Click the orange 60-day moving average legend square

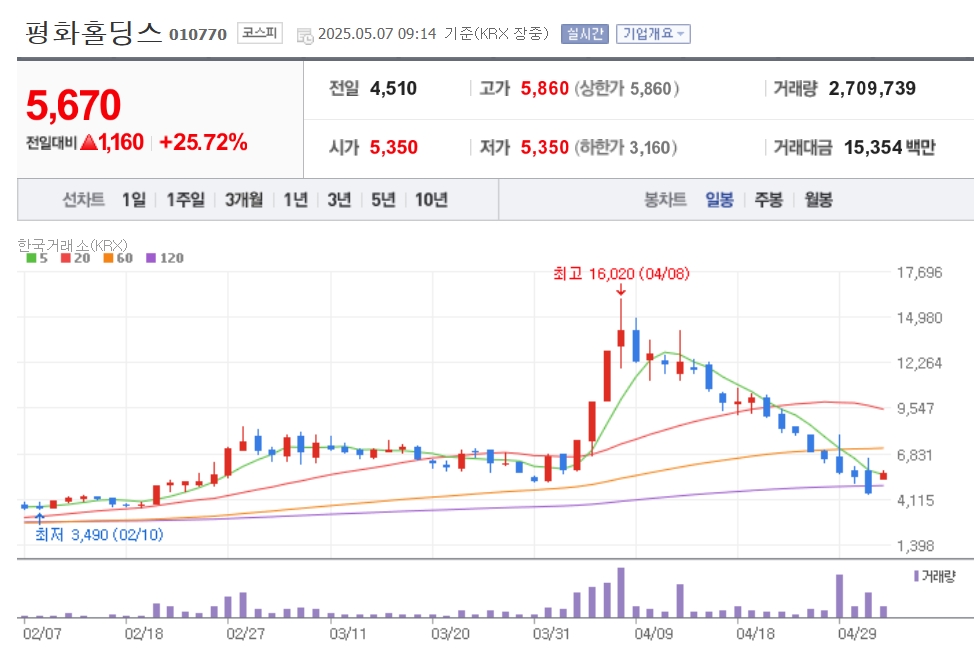109,258
